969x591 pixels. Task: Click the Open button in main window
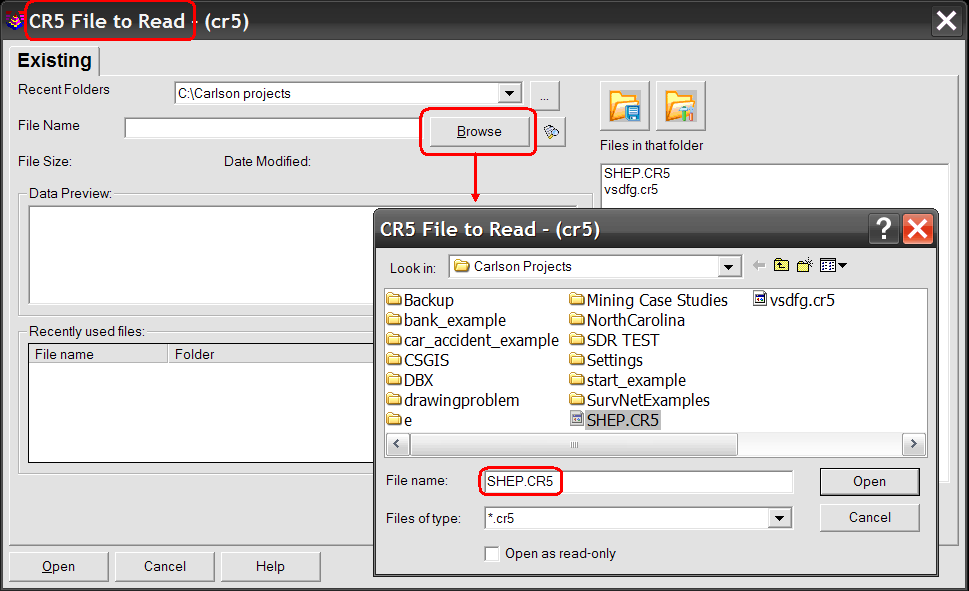(x=59, y=566)
